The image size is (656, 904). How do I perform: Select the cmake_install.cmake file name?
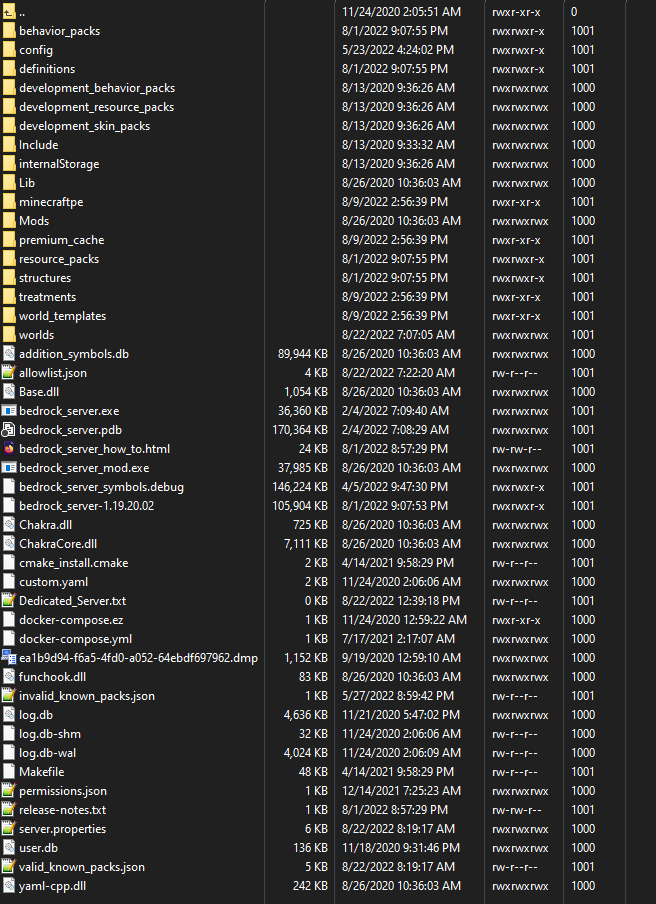(x=73, y=563)
